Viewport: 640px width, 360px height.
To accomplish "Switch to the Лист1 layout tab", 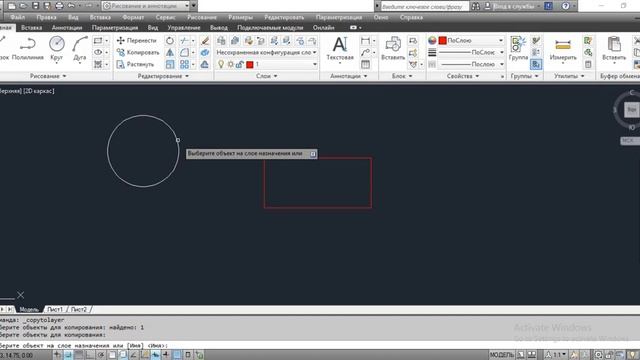I will click(x=55, y=309).
